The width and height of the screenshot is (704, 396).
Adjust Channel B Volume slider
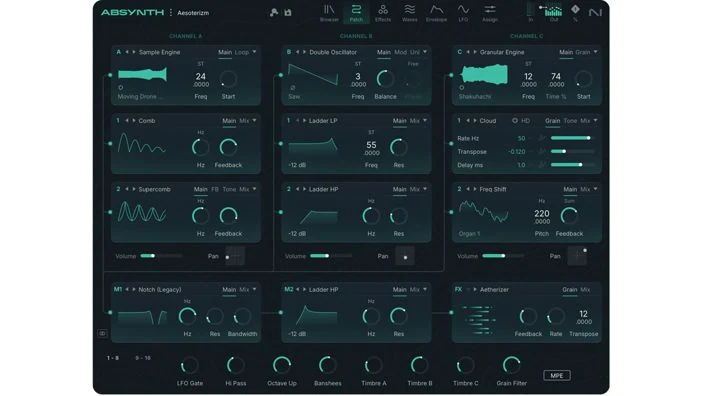(x=331, y=256)
